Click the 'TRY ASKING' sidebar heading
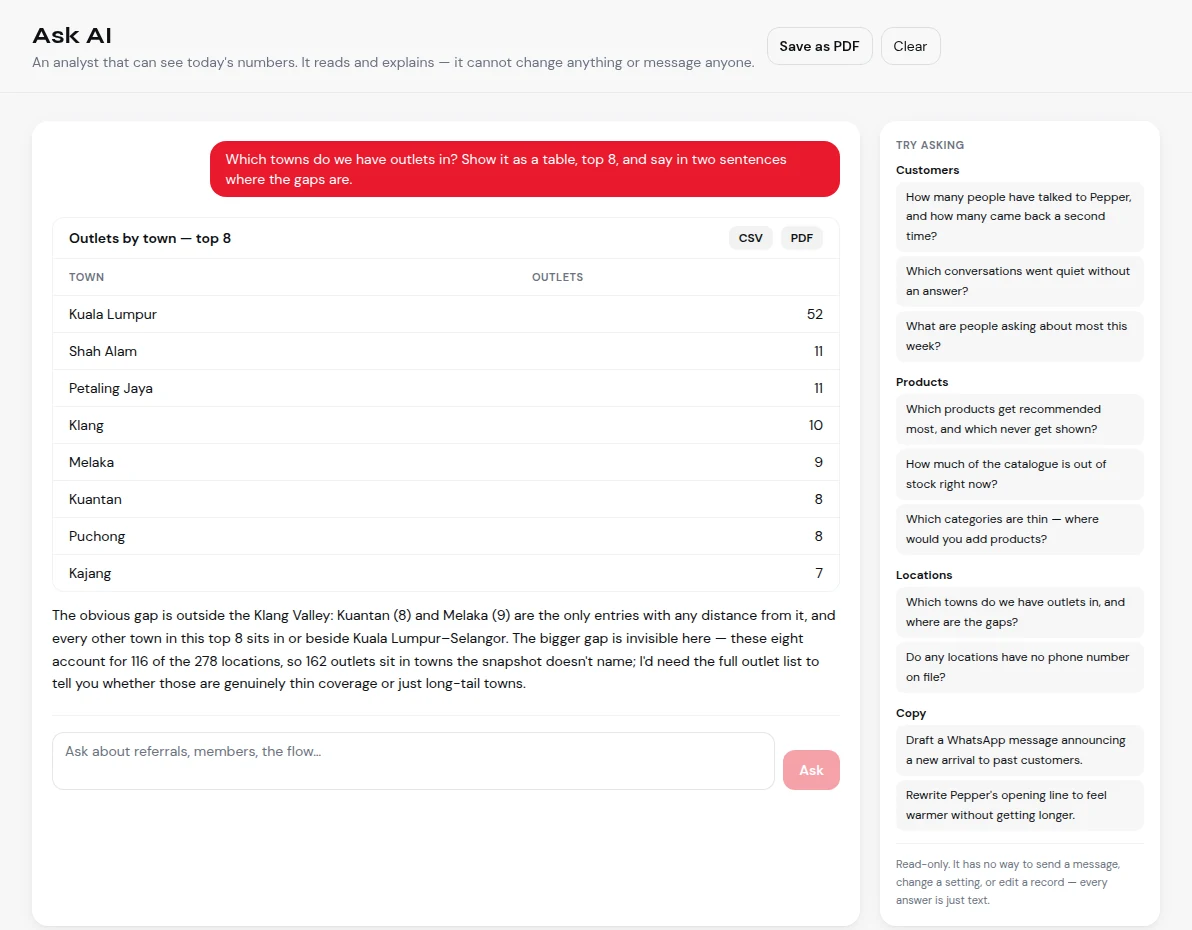 930,145
